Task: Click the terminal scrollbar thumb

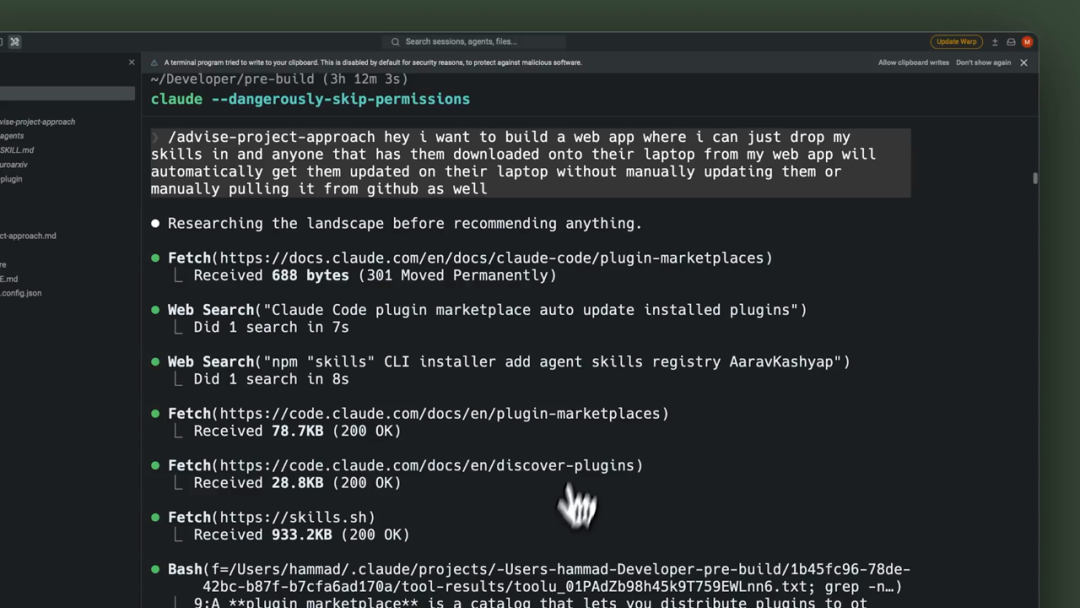Action: click(1035, 178)
